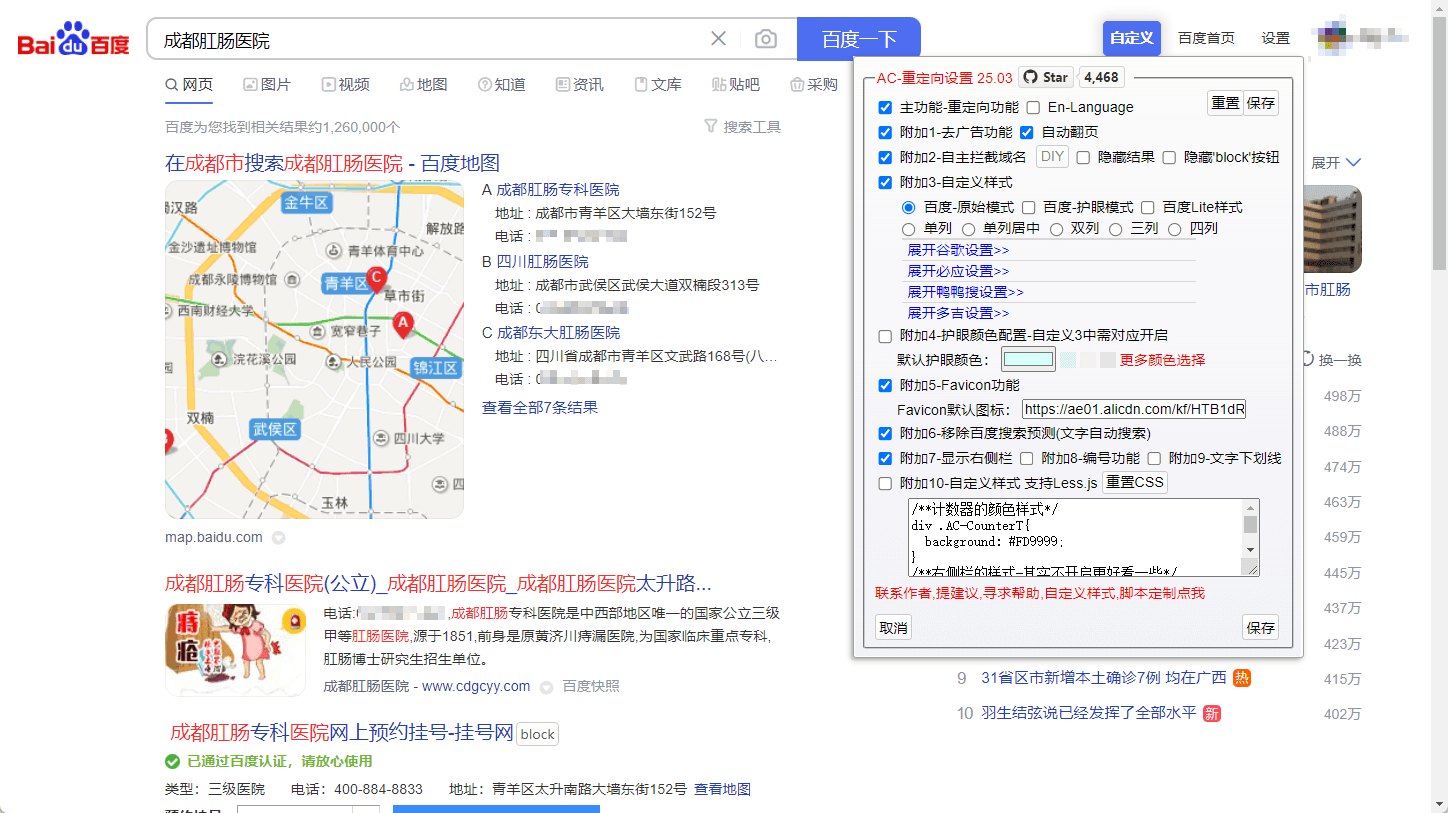The height and width of the screenshot is (813, 1448).
Task: Open the 地图 tab
Action: pos(423,85)
